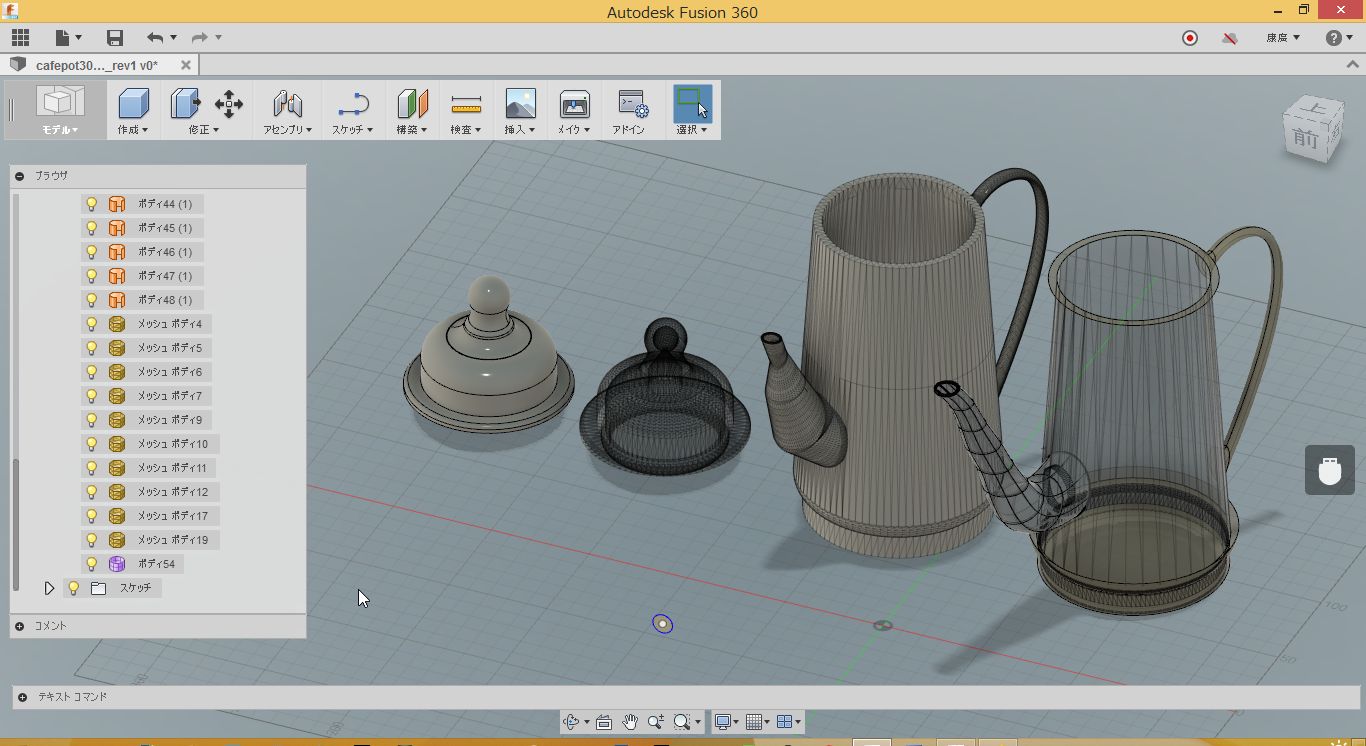This screenshot has height=746, width=1366.
Task: Click the メイク (Make) 3D print icon
Action: click(x=574, y=104)
